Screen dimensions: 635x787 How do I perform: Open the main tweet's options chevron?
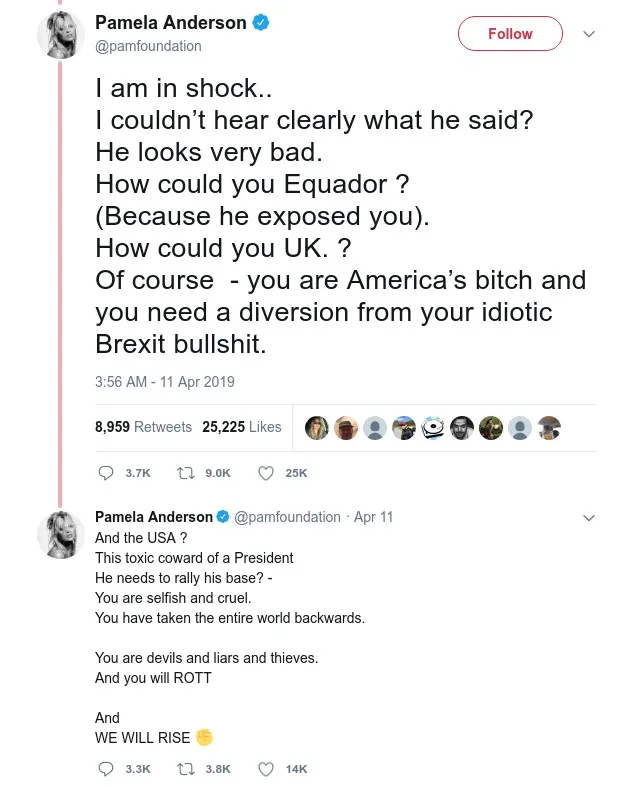tap(589, 34)
